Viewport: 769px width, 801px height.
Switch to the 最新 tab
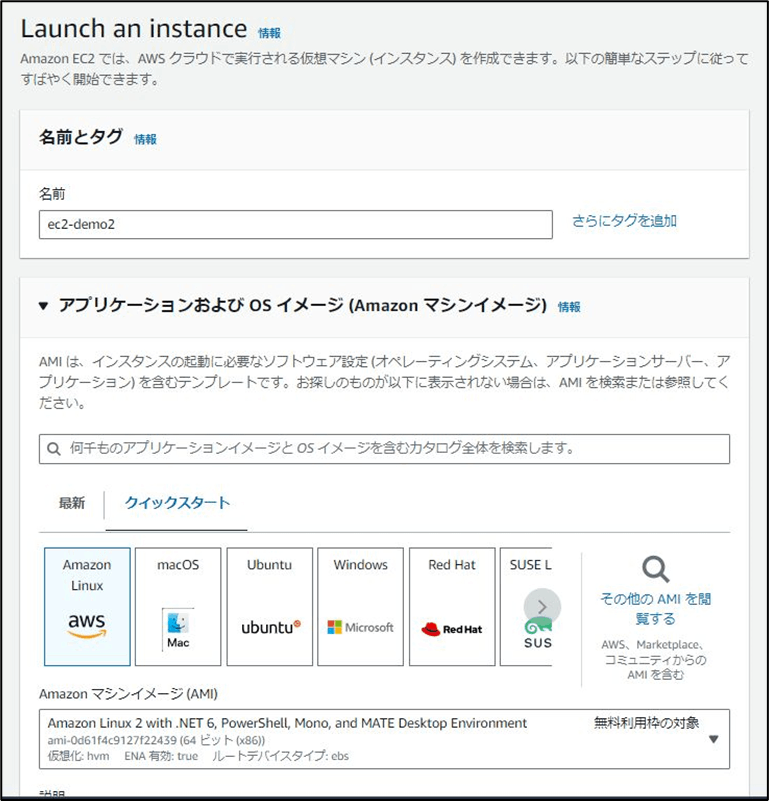(x=72, y=503)
